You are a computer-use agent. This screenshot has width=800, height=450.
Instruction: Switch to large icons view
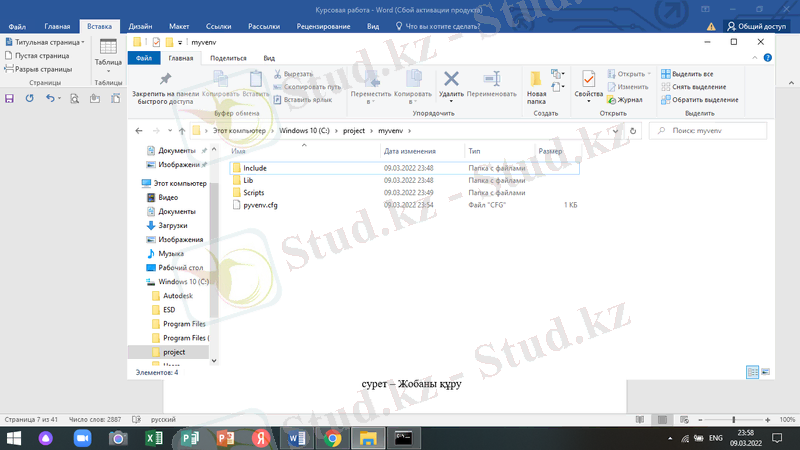click(765, 372)
